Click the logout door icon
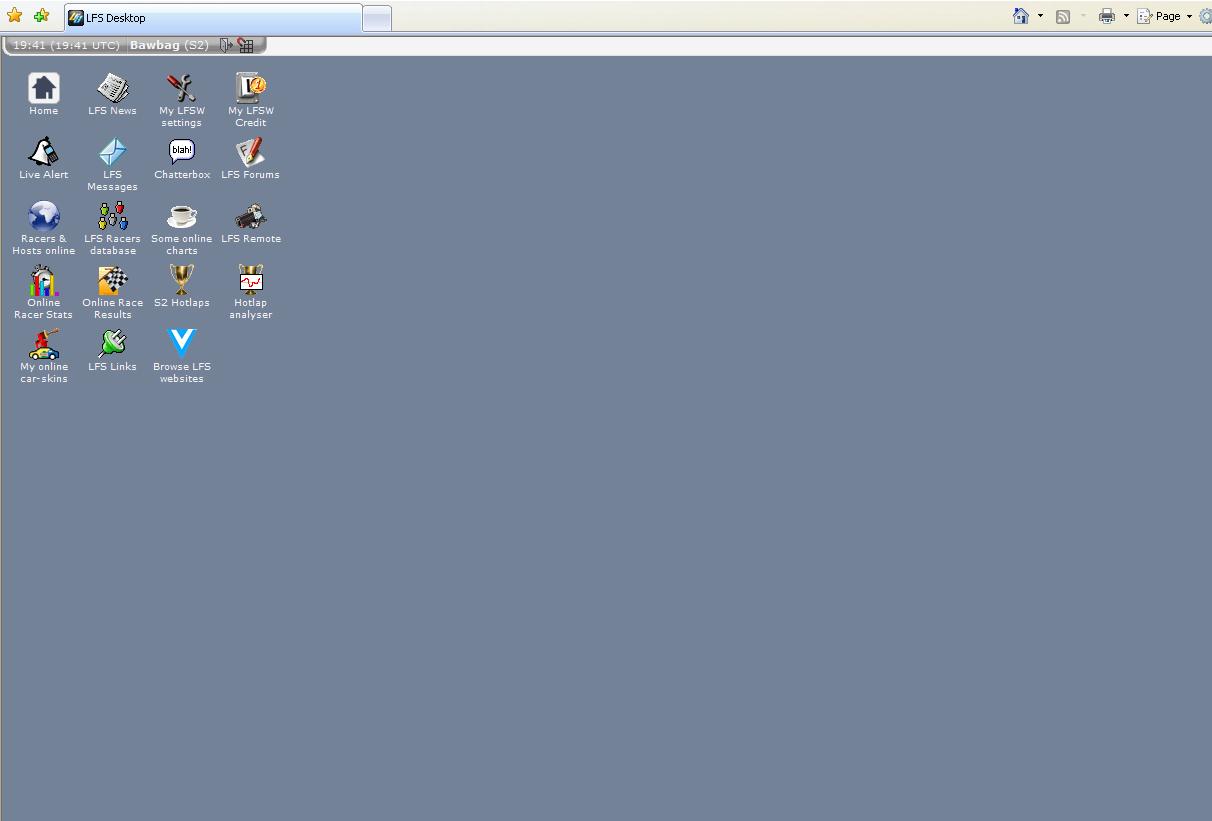Screen dimensions: 1212x821 tap(226, 45)
